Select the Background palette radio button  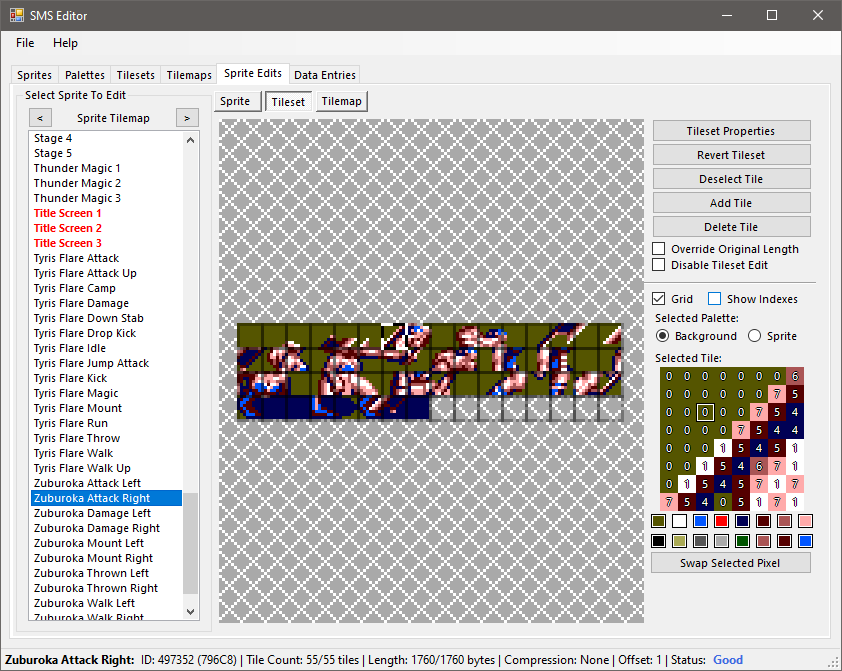pos(663,336)
